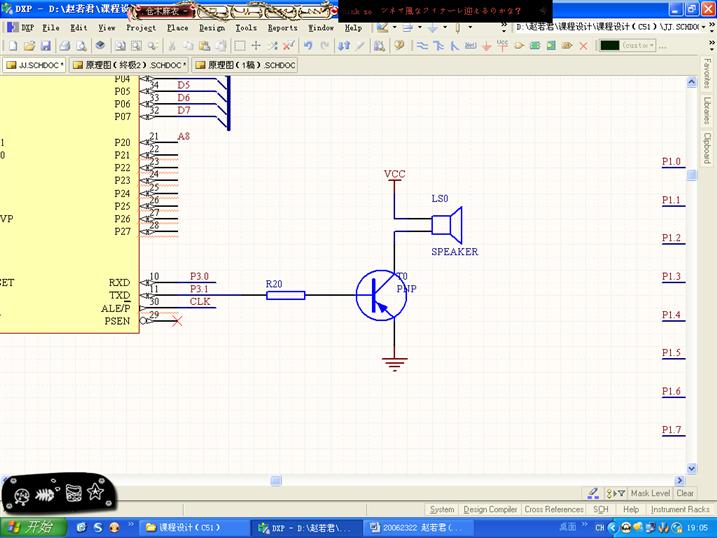Open the Cross References panel button

(554, 509)
